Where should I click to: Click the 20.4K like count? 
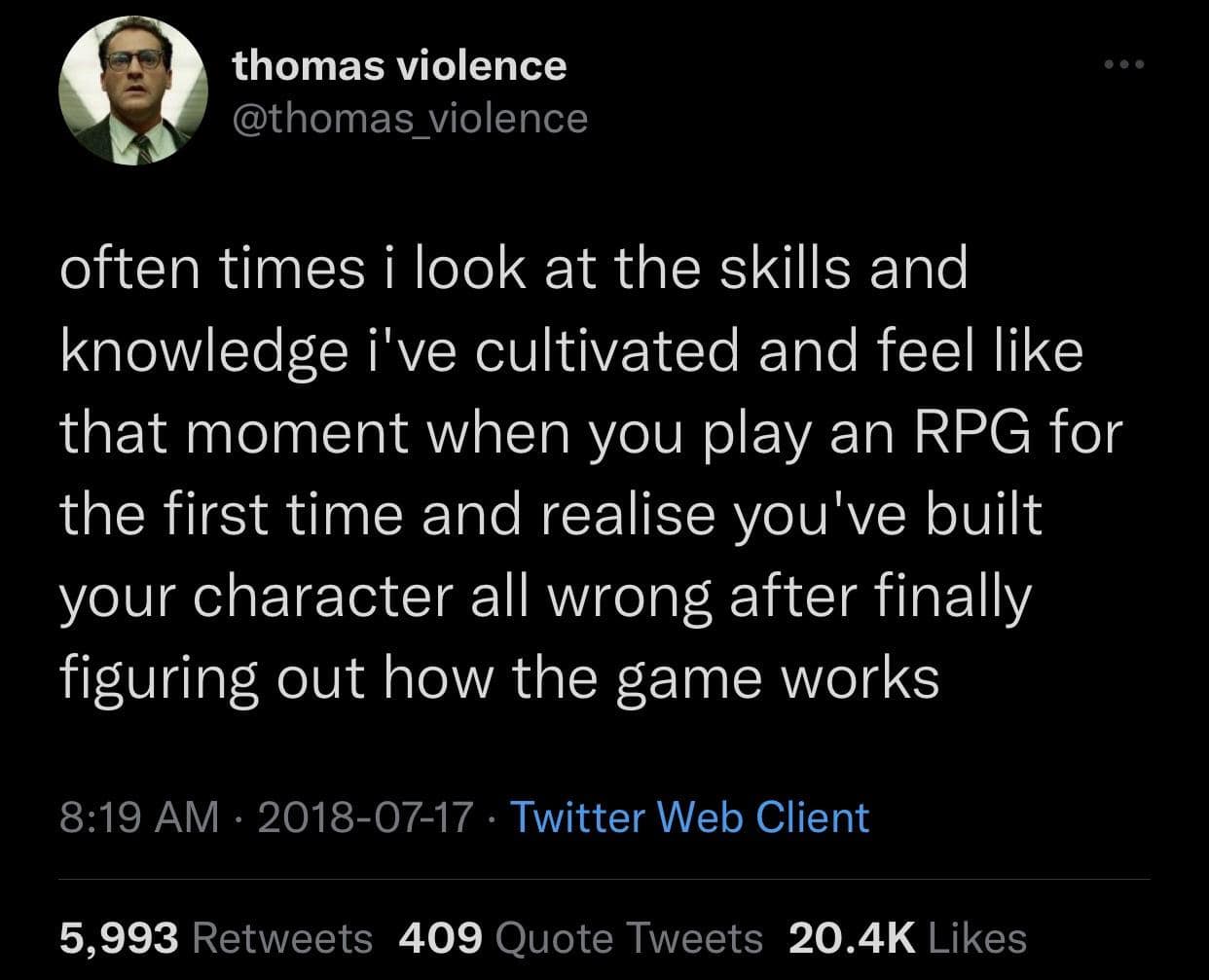click(852, 938)
